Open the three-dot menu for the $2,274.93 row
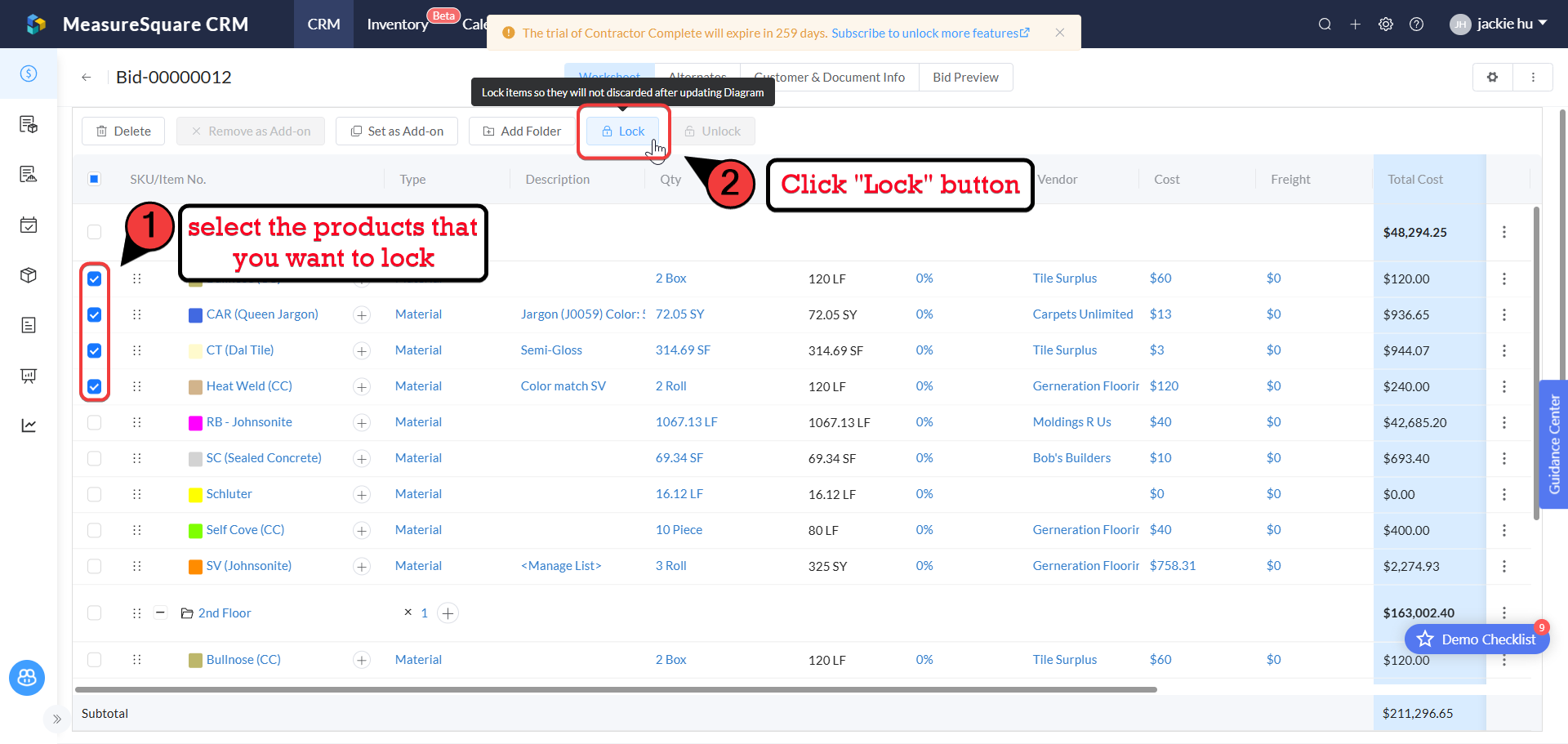 click(1504, 566)
